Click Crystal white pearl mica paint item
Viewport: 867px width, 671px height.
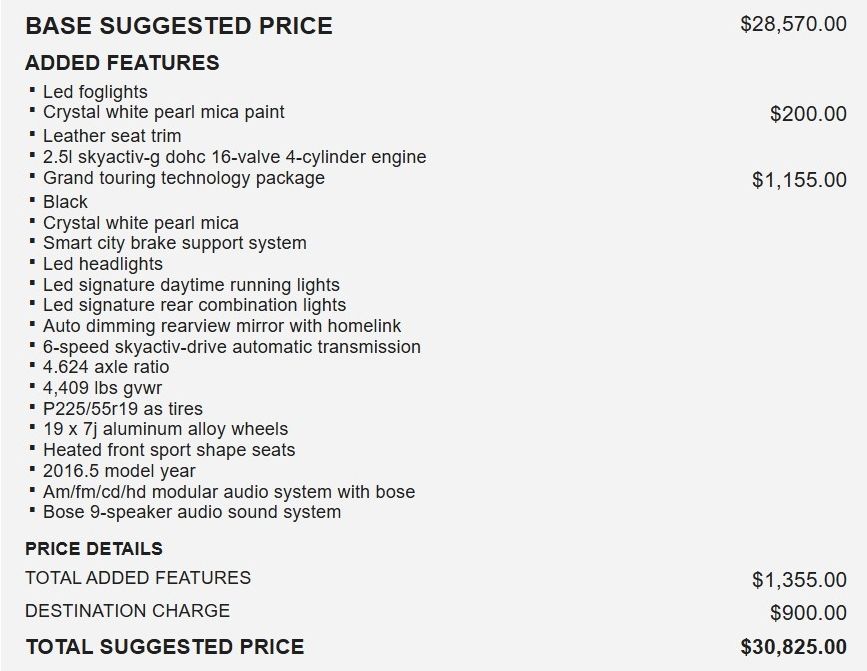point(164,112)
